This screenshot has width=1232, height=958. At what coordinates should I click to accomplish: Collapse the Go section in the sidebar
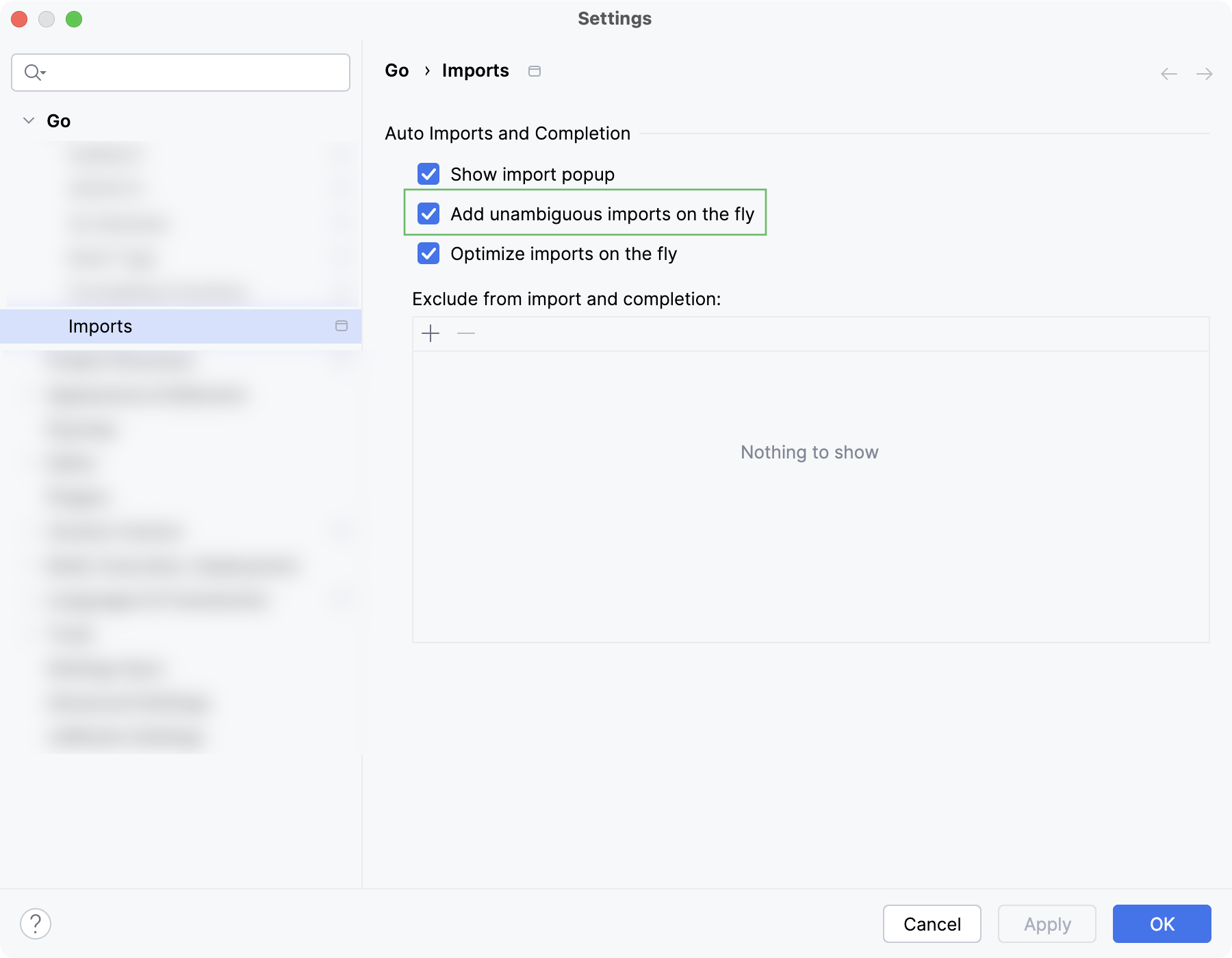coord(28,120)
